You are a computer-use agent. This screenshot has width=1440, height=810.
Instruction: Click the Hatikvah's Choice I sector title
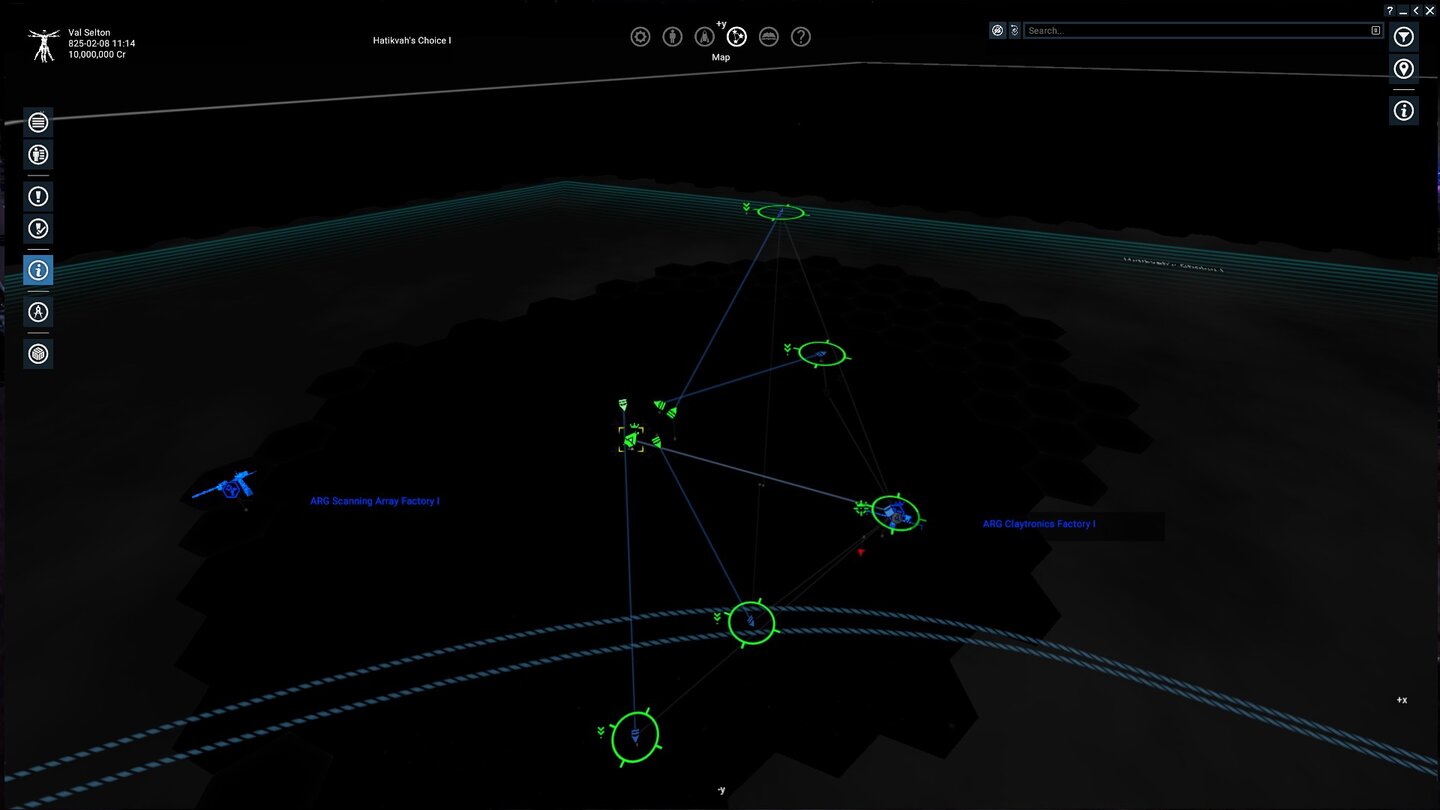pos(412,41)
